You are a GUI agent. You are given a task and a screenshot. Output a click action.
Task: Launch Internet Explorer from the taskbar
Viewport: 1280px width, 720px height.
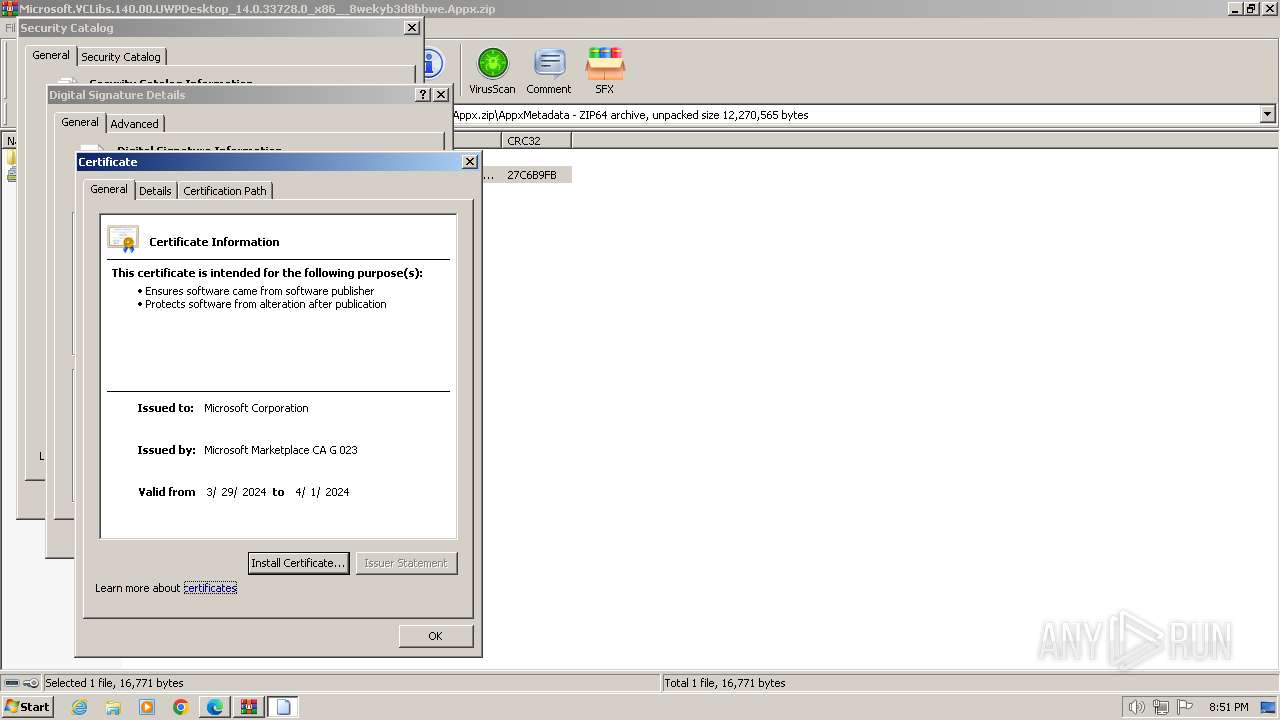coord(79,707)
